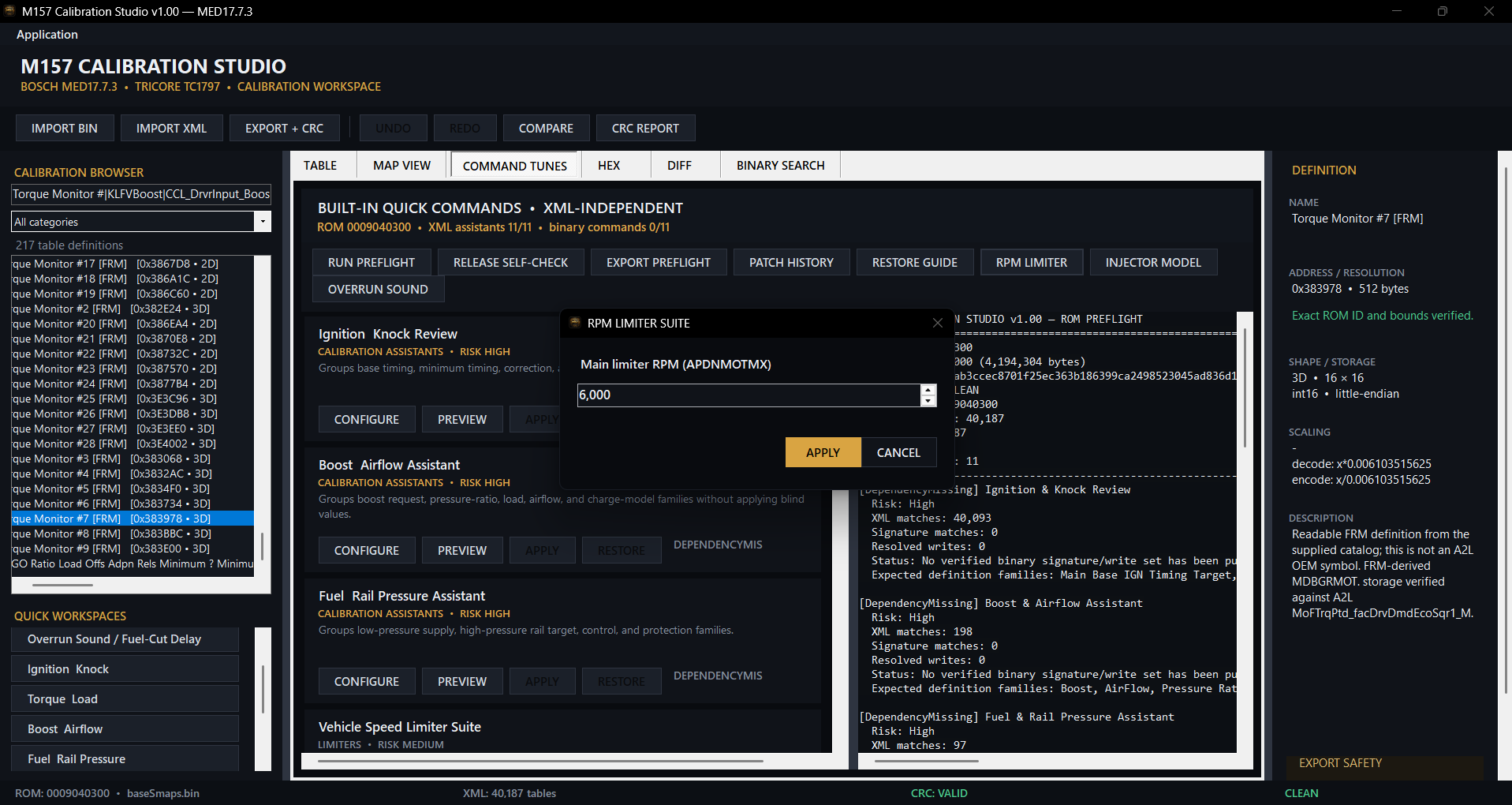1512x805 pixels.
Task: Select Torque Monitor #3 [FRM] table definition
Action: (x=133, y=459)
